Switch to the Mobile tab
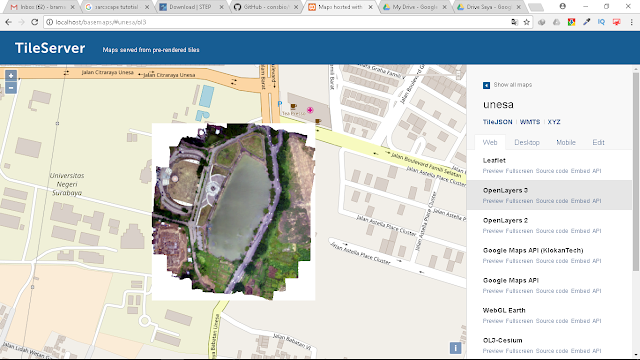The width and height of the screenshot is (640, 360). [x=566, y=142]
